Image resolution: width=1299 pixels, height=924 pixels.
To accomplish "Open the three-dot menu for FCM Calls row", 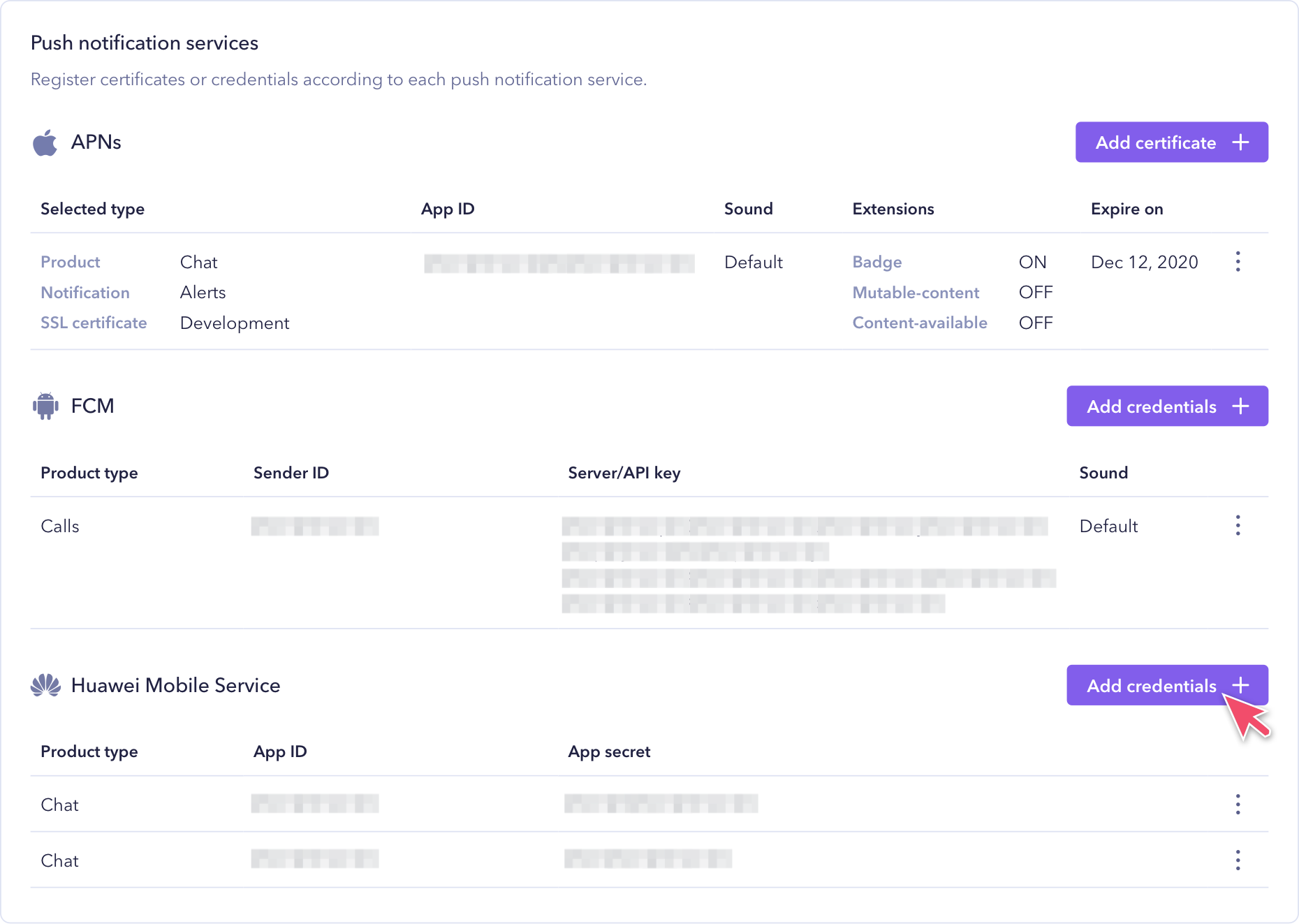I will coord(1238,526).
